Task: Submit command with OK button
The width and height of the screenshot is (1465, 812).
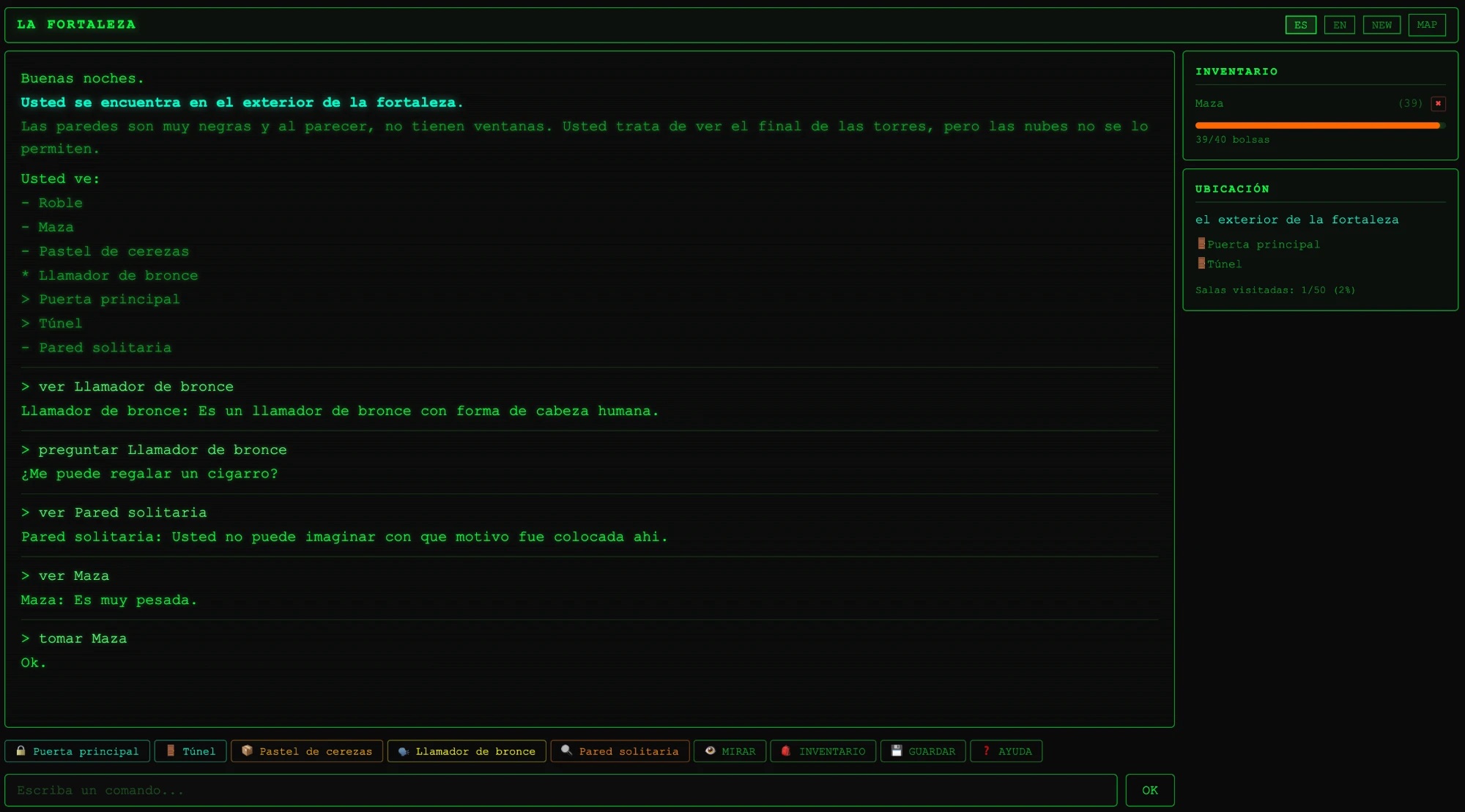Action: (1150, 790)
